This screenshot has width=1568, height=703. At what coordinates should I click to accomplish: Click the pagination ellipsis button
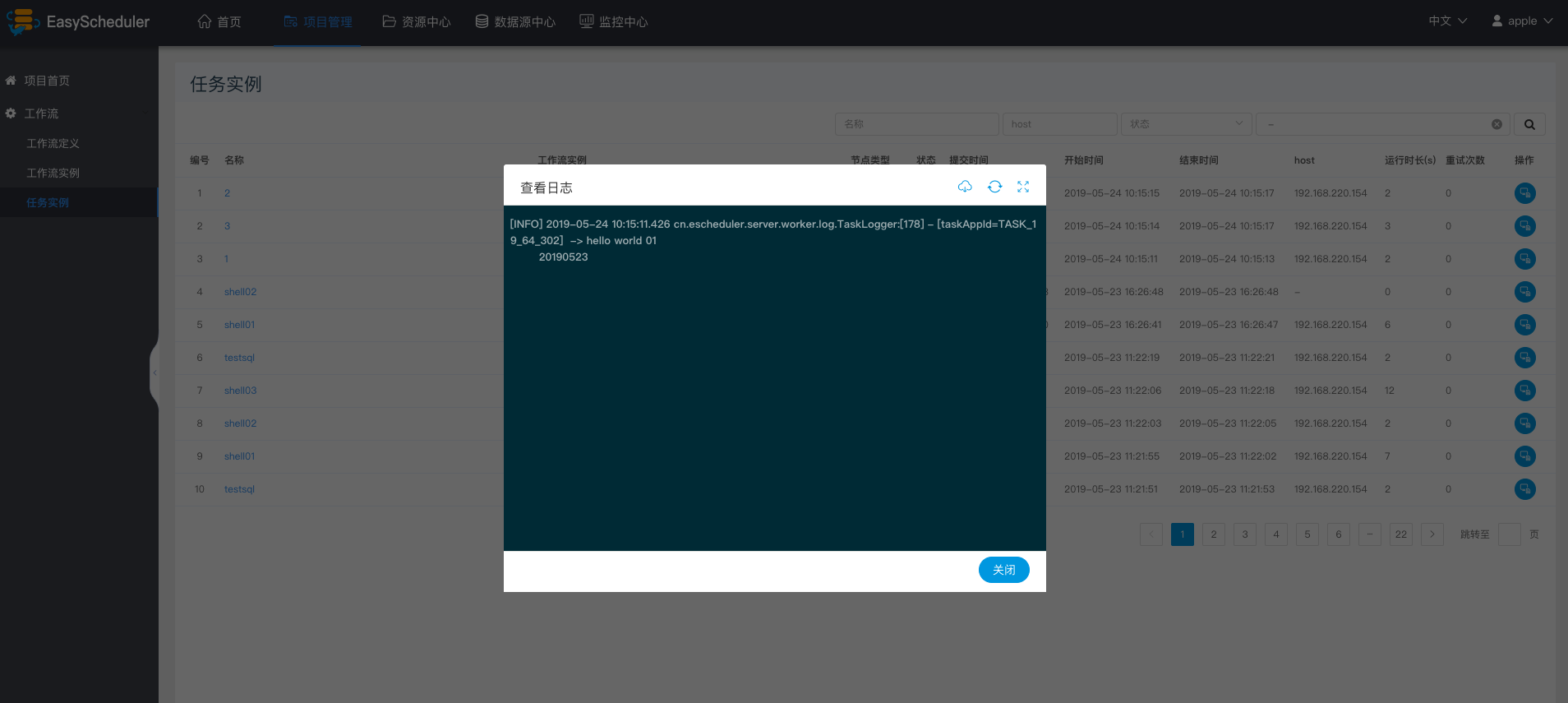tap(1370, 534)
